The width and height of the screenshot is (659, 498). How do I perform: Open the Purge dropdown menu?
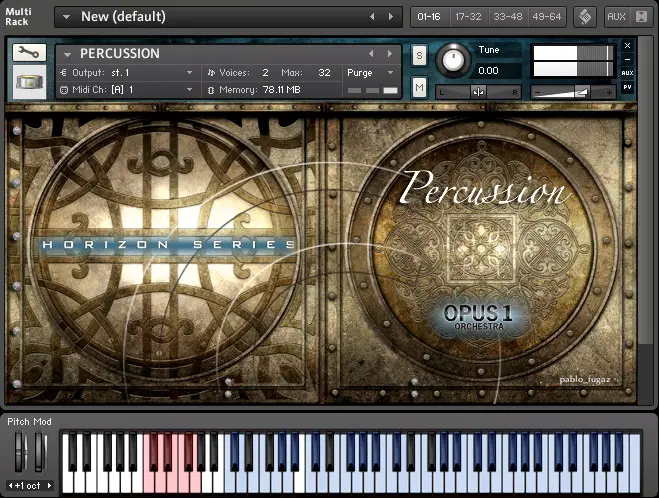tap(370, 73)
